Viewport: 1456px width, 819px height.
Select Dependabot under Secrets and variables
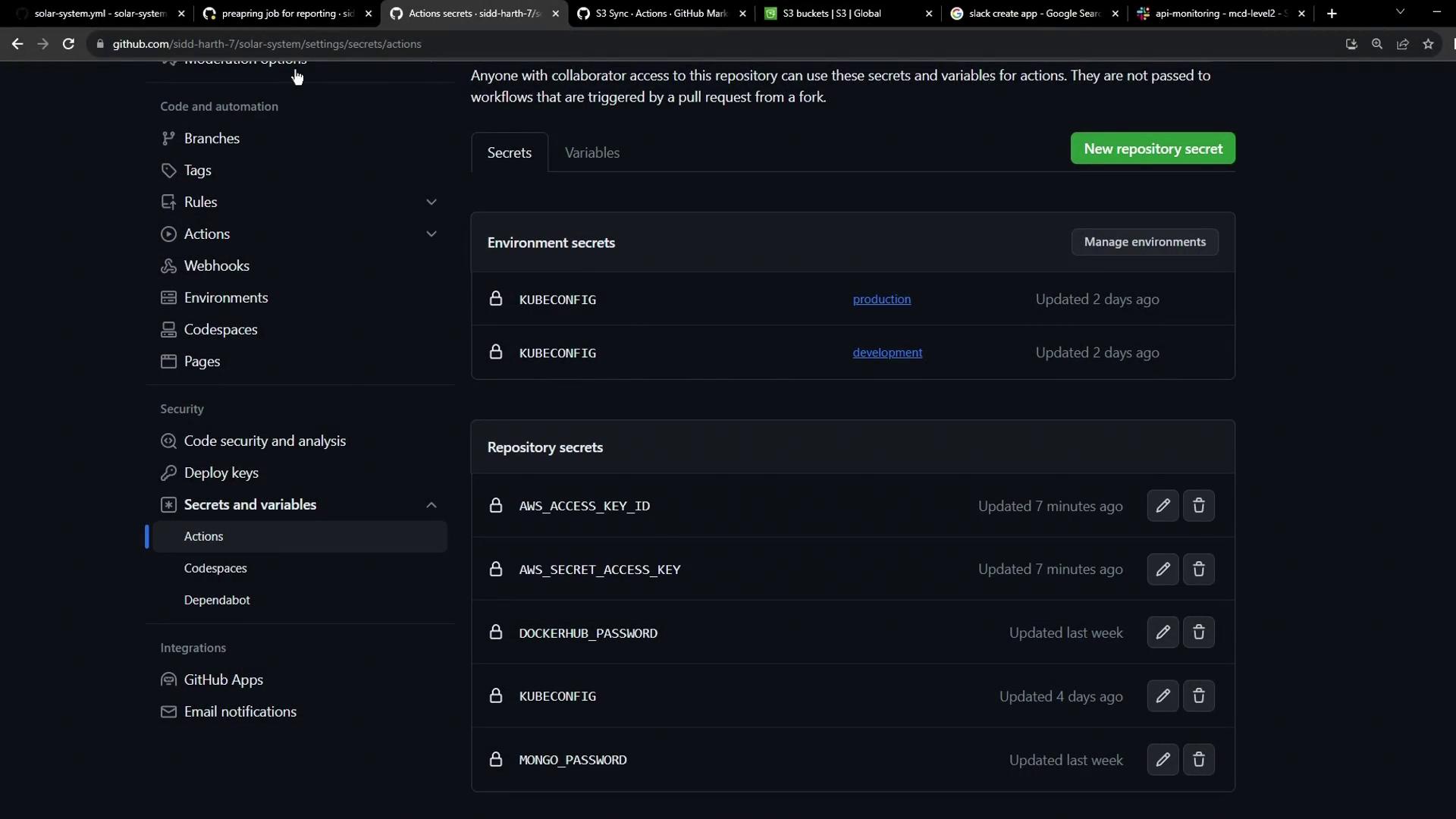(x=217, y=600)
